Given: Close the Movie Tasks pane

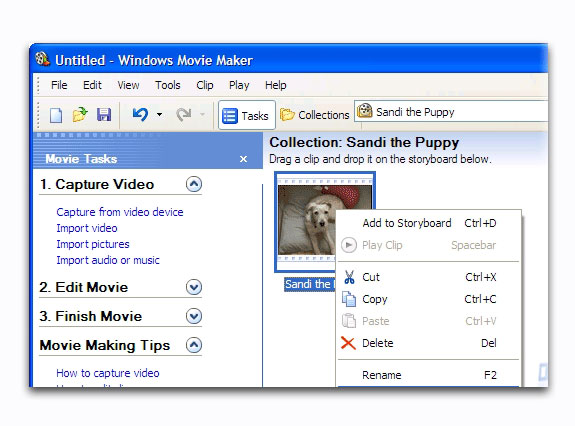Looking at the screenshot, I should point(243,159).
